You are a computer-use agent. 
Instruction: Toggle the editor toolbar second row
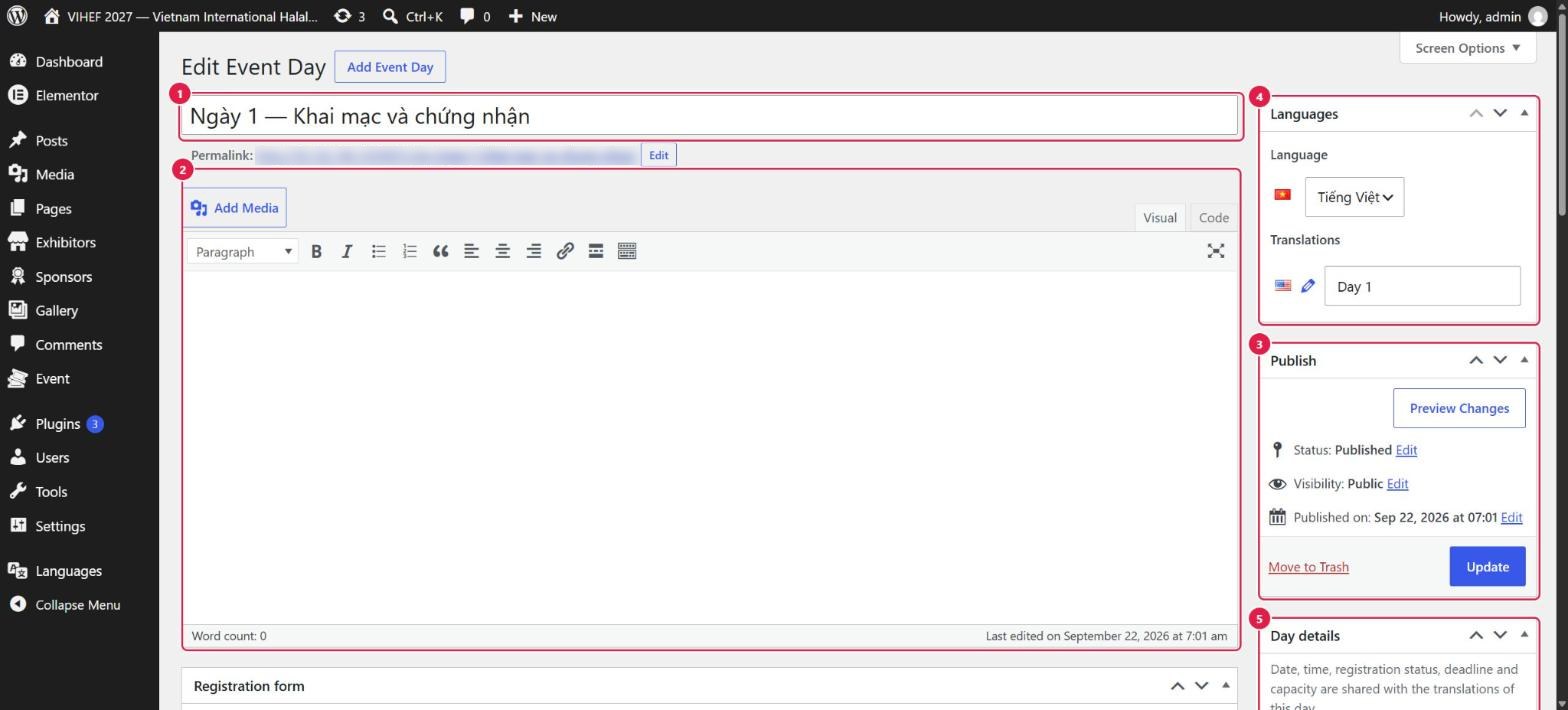click(x=627, y=252)
